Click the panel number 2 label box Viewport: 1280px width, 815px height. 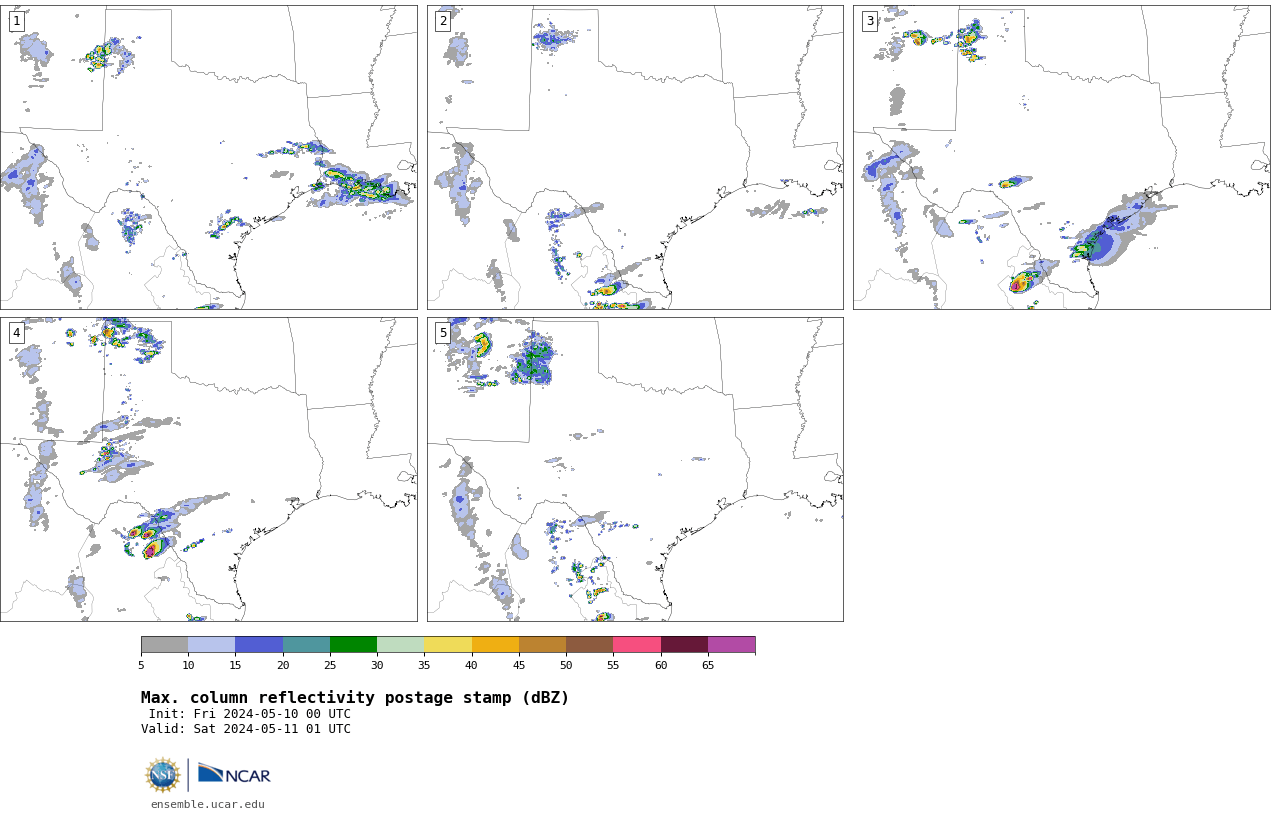click(x=443, y=21)
